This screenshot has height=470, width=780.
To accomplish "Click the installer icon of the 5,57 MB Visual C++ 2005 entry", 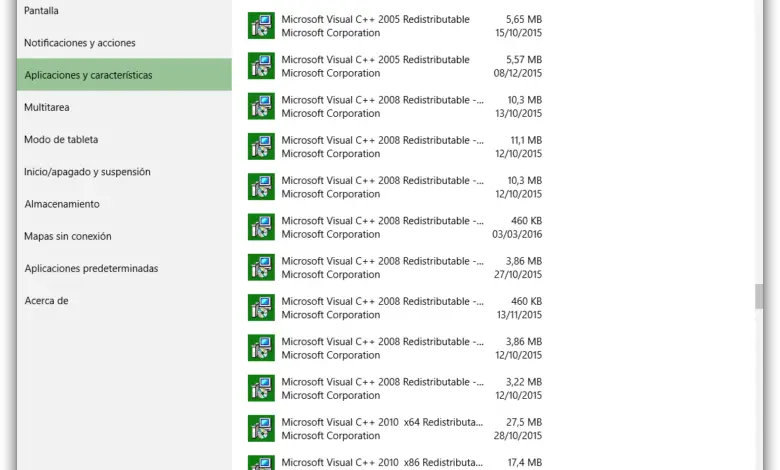I will point(261,66).
